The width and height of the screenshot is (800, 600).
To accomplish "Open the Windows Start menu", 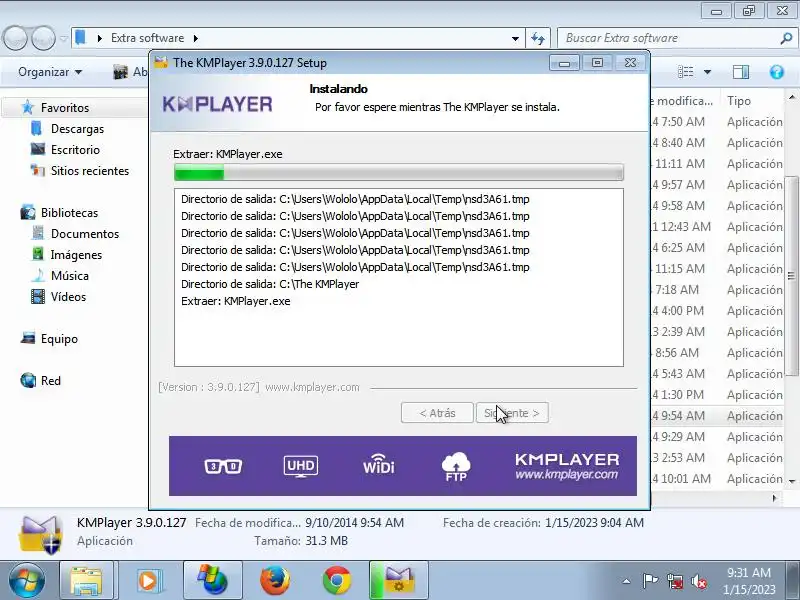I will click(26, 580).
